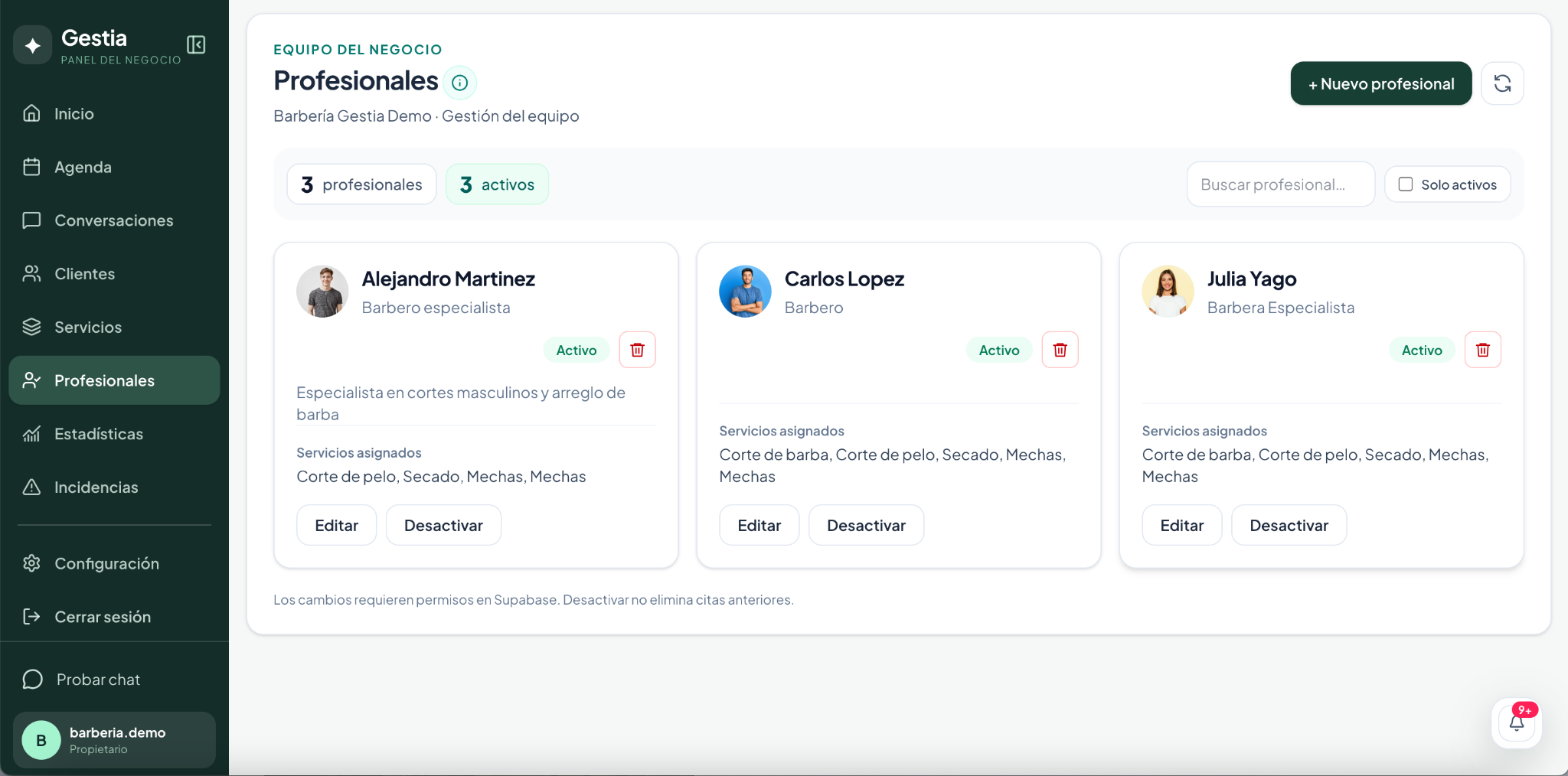Image resolution: width=1568 pixels, height=776 pixels.
Task: Go to Inicio
Action: pos(114,113)
